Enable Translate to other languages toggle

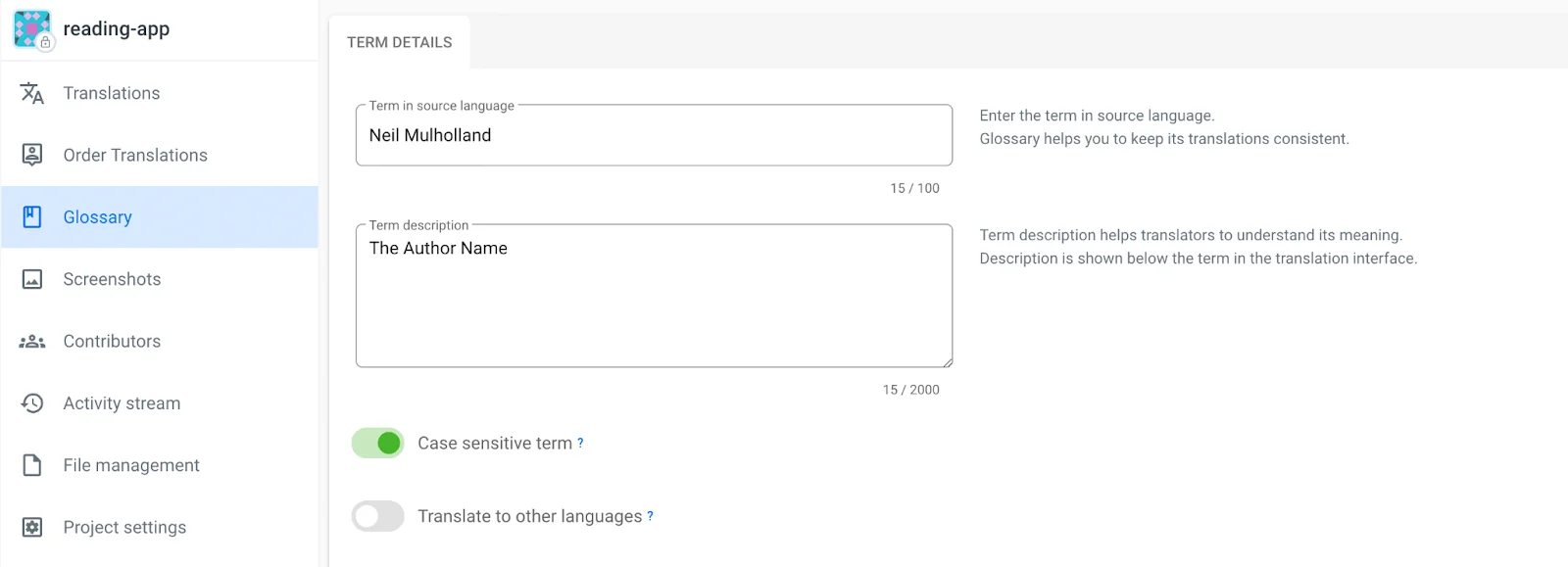pyautogui.click(x=378, y=516)
